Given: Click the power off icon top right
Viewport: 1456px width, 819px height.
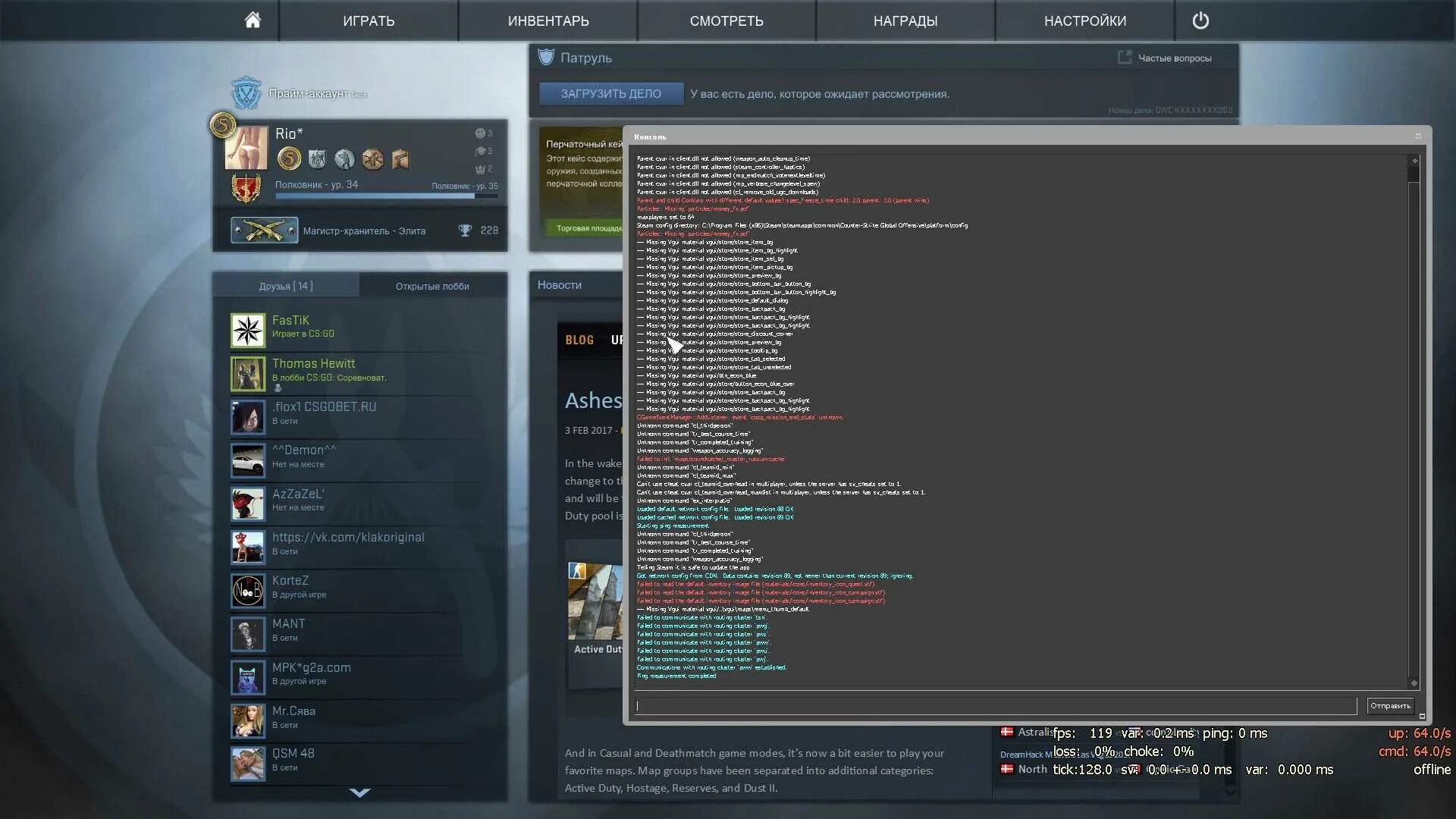Looking at the screenshot, I should tap(1200, 20).
